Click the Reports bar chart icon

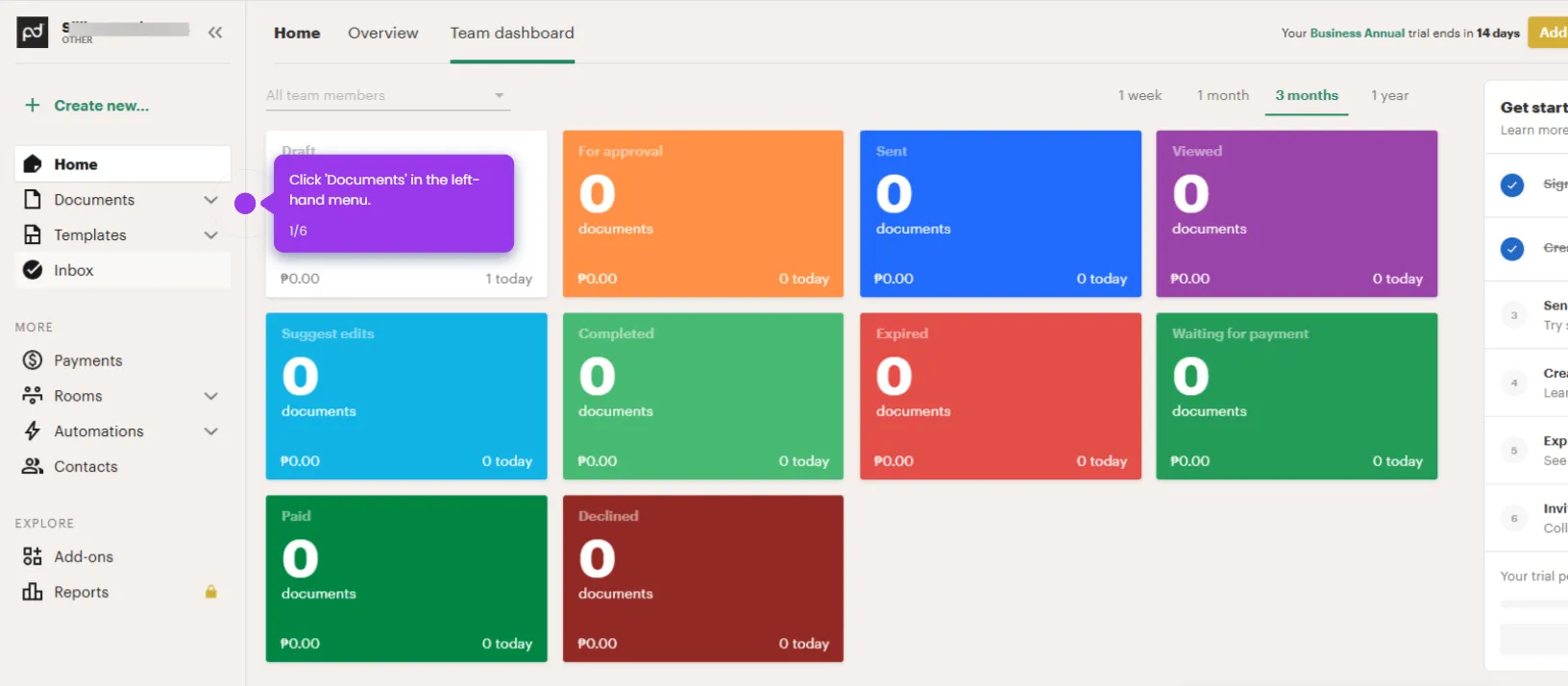(33, 592)
